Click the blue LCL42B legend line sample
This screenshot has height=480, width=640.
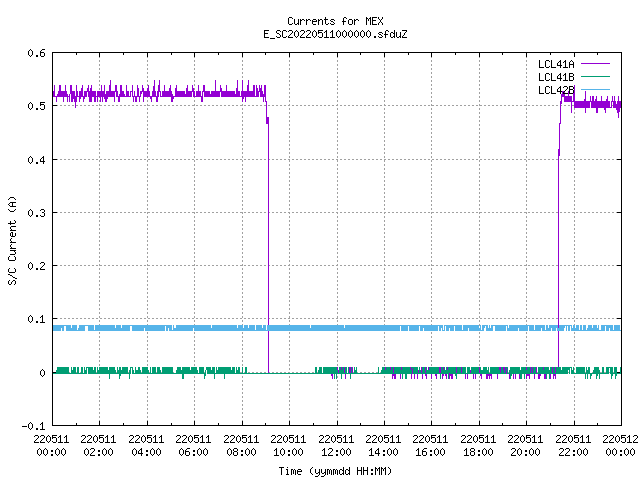[595, 89]
